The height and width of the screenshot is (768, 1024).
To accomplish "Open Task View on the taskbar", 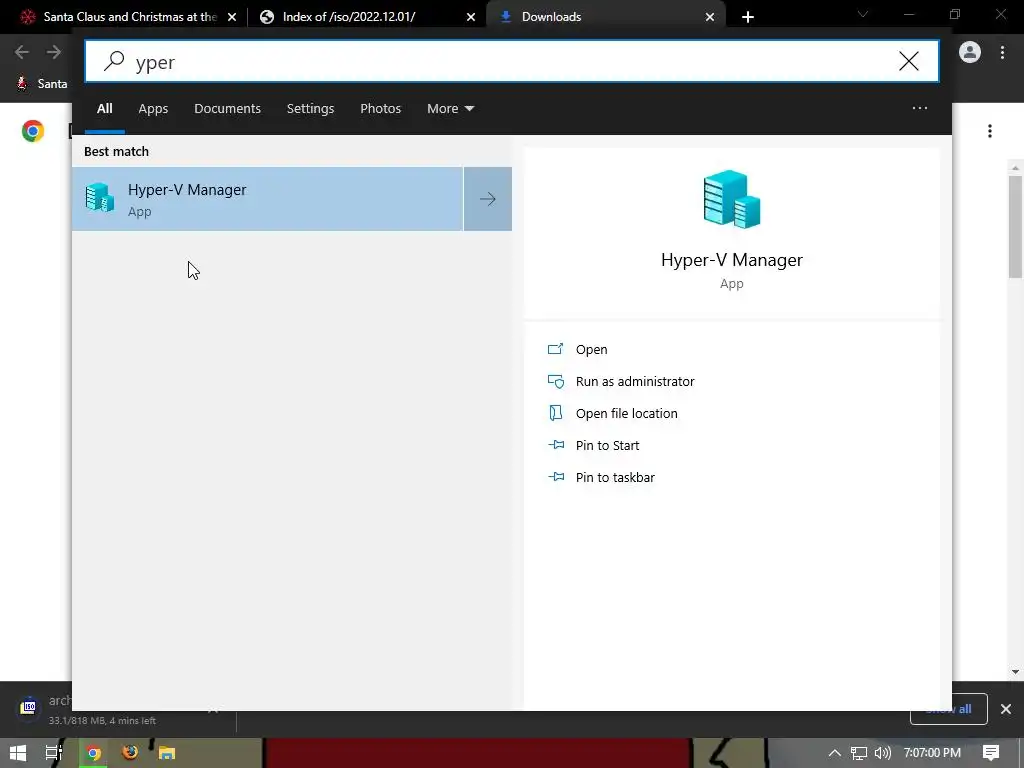I will [54, 753].
